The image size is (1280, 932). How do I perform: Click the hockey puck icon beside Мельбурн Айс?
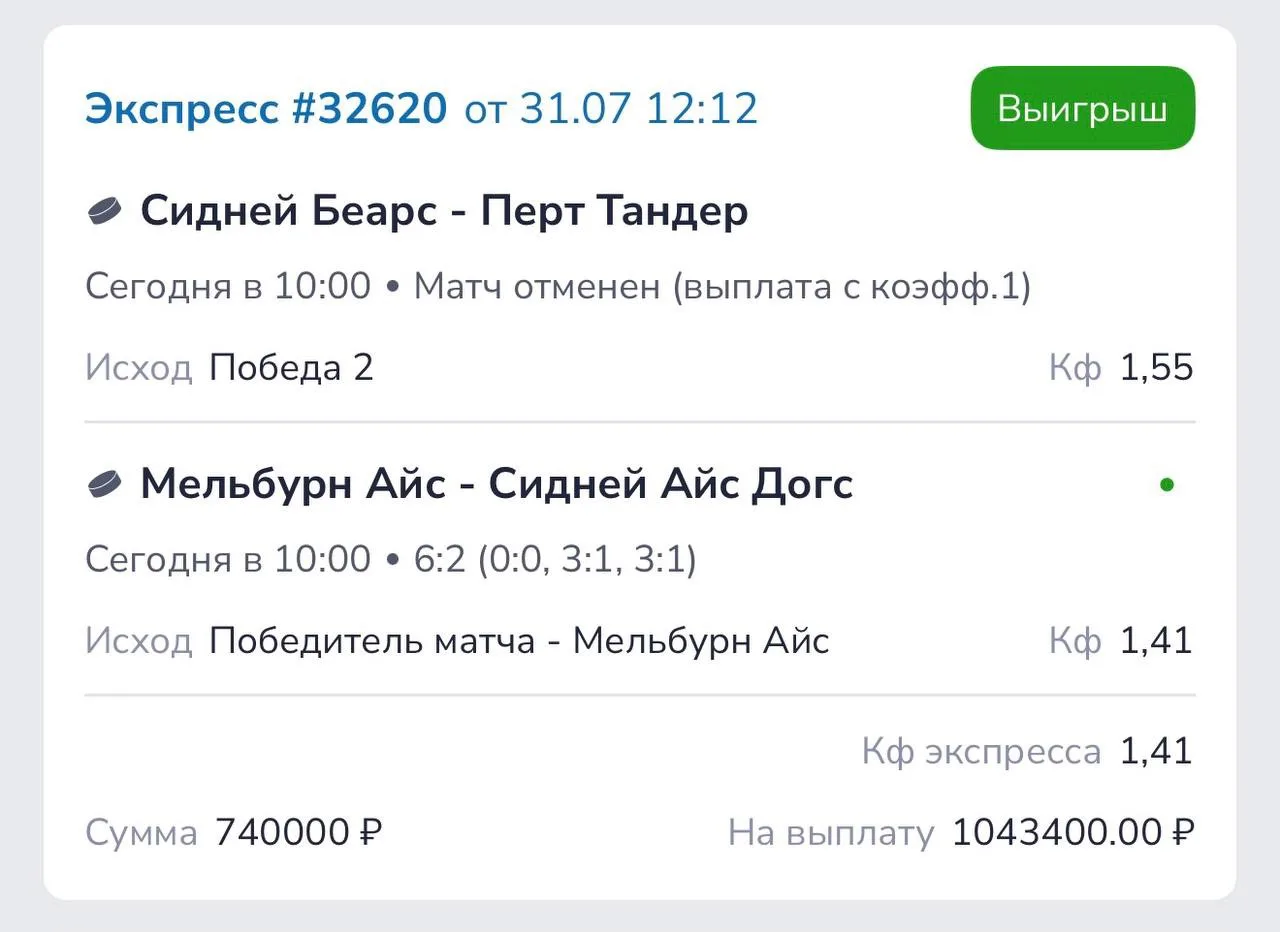click(104, 484)
